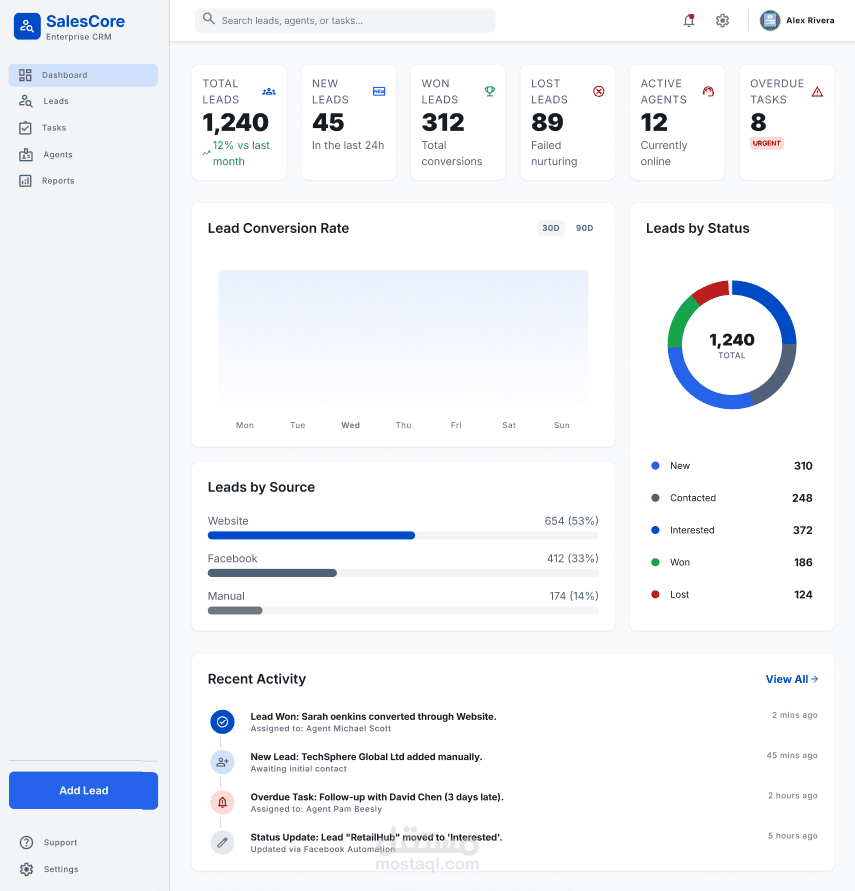Click the sidebar Settings gear icon
This screenshot has width=855, height=891.
26,869
